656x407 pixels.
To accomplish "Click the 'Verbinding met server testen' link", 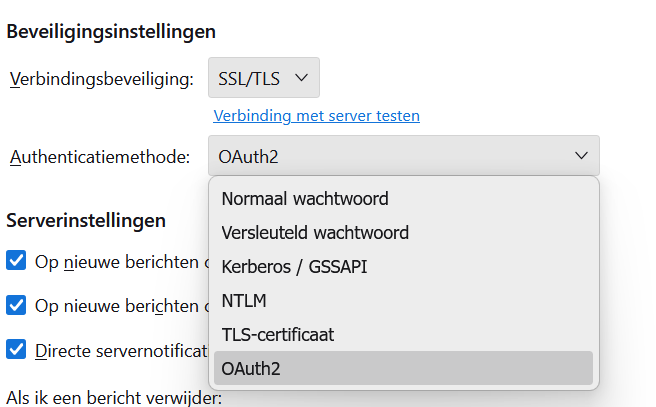I will point(316,116).
